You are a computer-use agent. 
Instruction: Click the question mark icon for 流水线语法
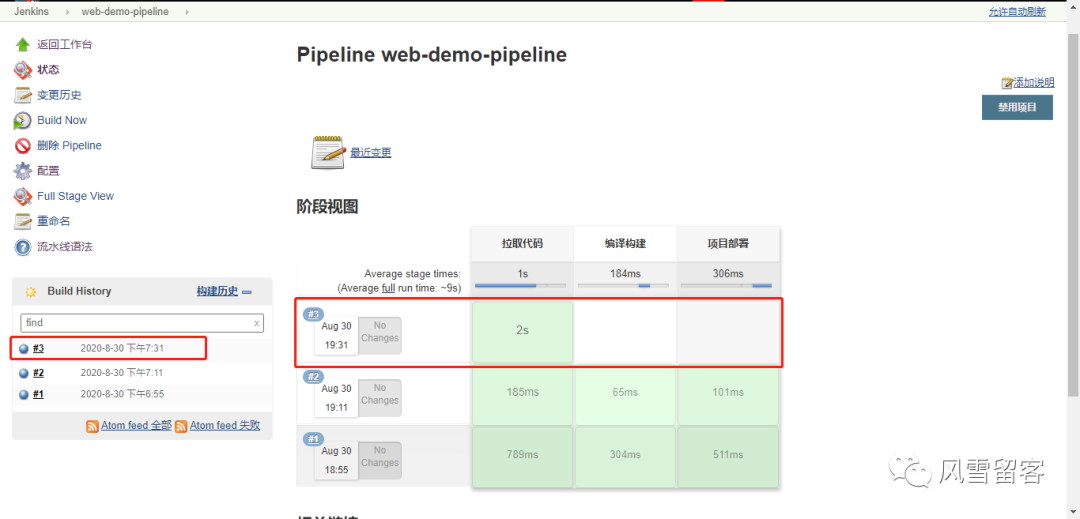point(23,246)
